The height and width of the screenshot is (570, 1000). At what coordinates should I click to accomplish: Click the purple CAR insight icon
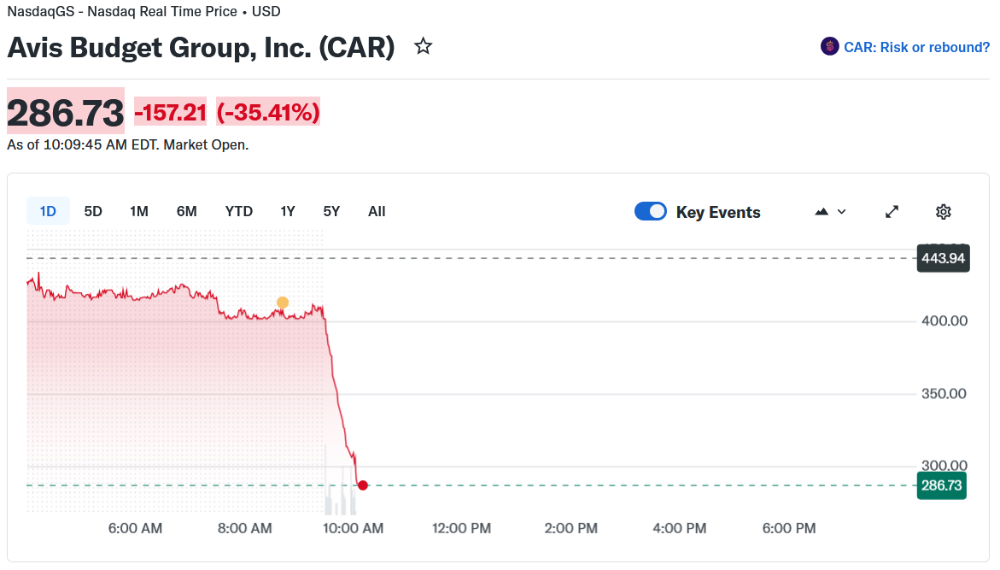829,46
